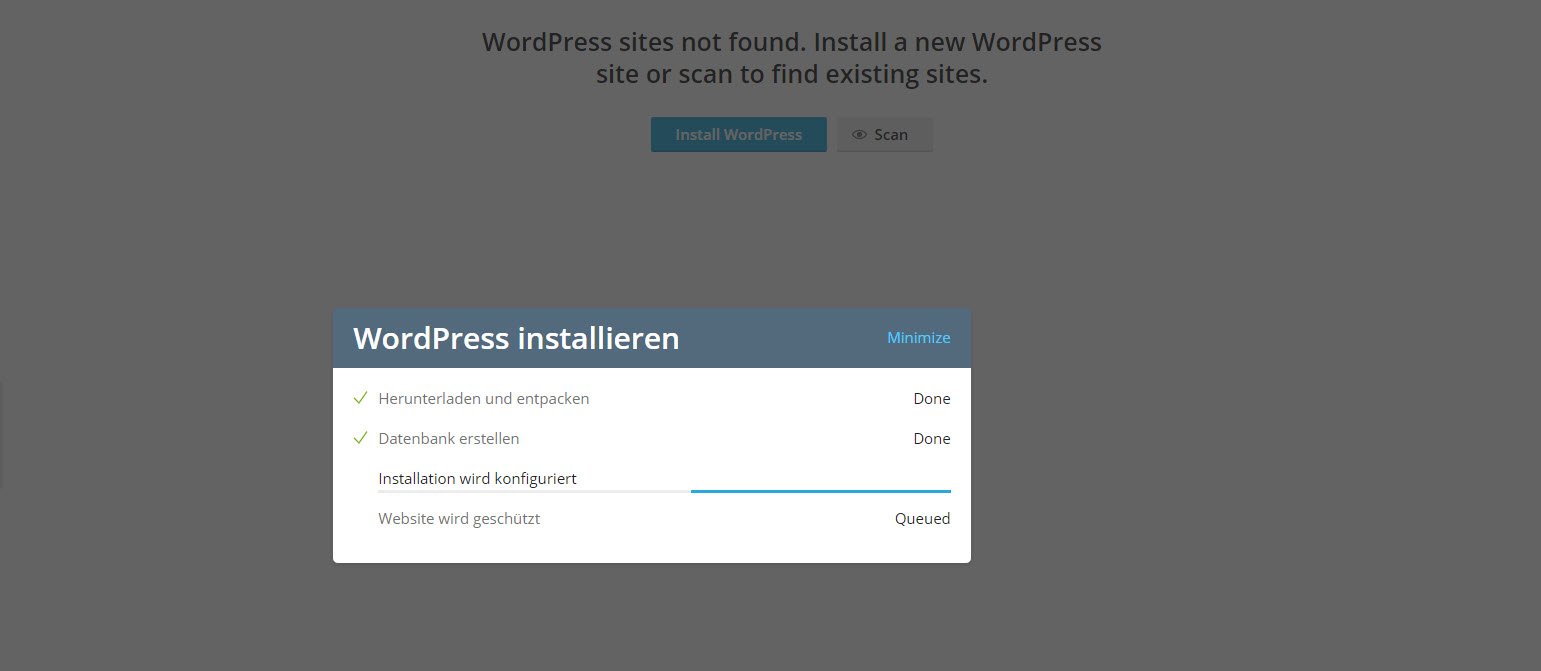
Task: Select the green checkmark beside Herunterladen und entpacken
Action: coord(360,397)
